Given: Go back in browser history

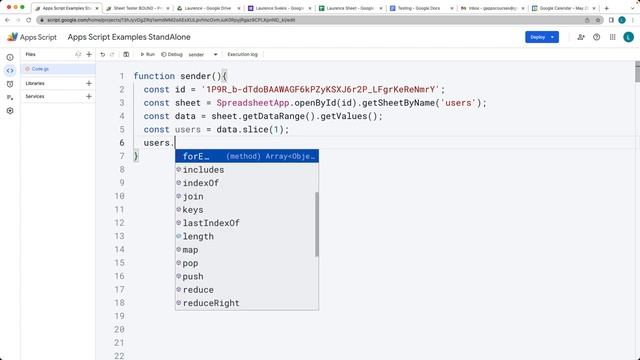Looking at the screenshot, I should pyautogui.click(x=7, y=20).
